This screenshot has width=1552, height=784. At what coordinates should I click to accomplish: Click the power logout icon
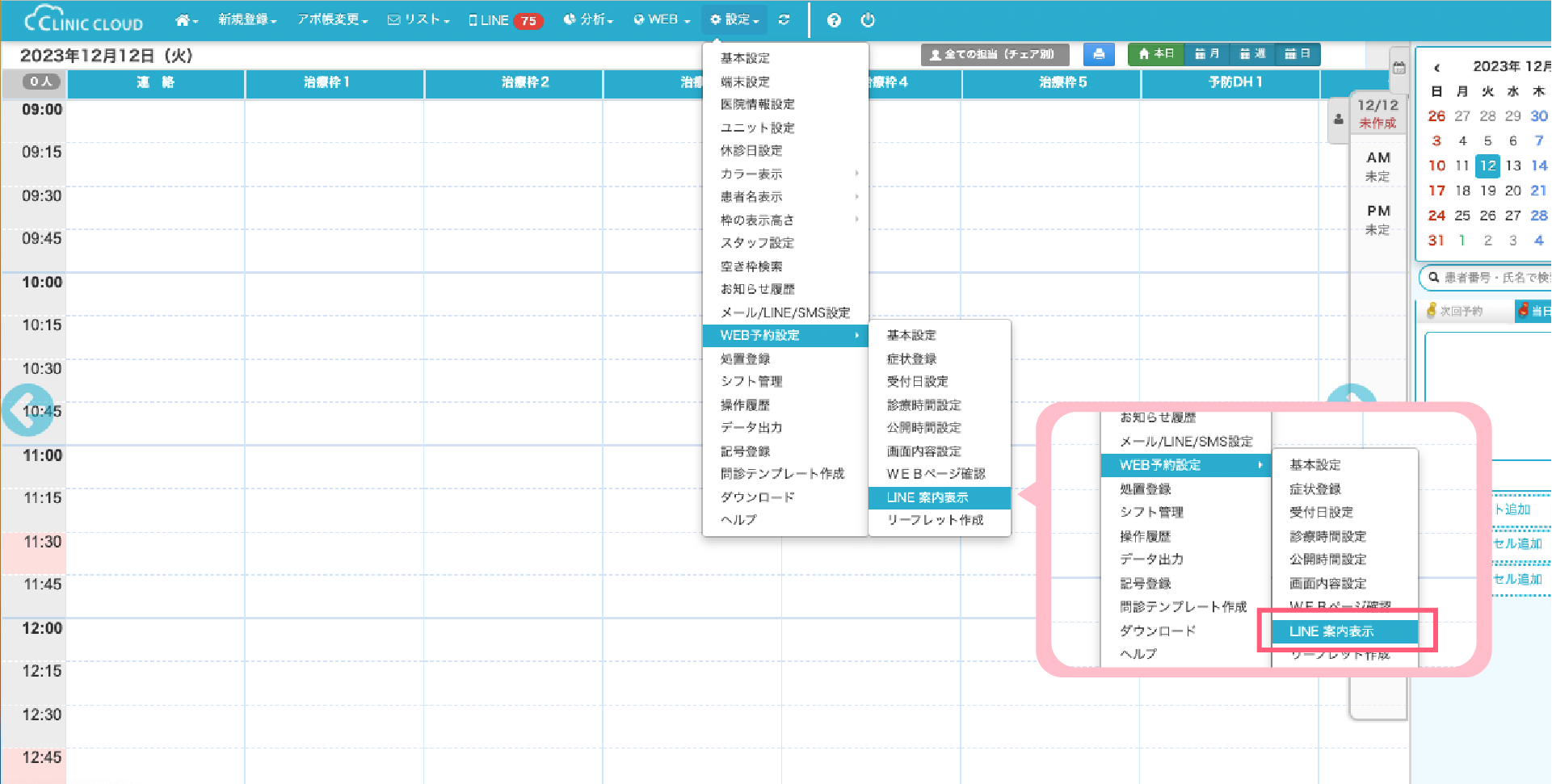tap(868, 20)
